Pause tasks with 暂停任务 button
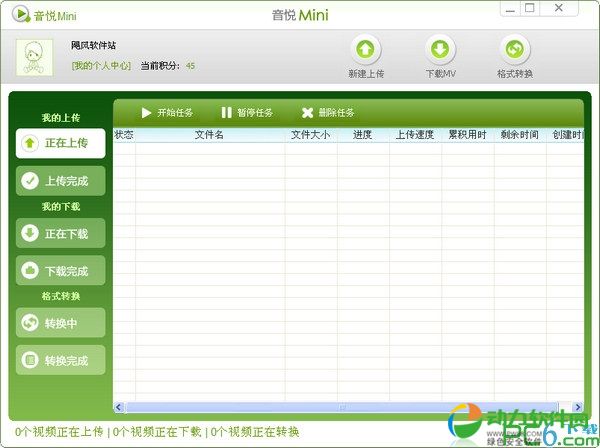Image resolution: width=600 pixels, height=448 pixels. tap(246, 112)
